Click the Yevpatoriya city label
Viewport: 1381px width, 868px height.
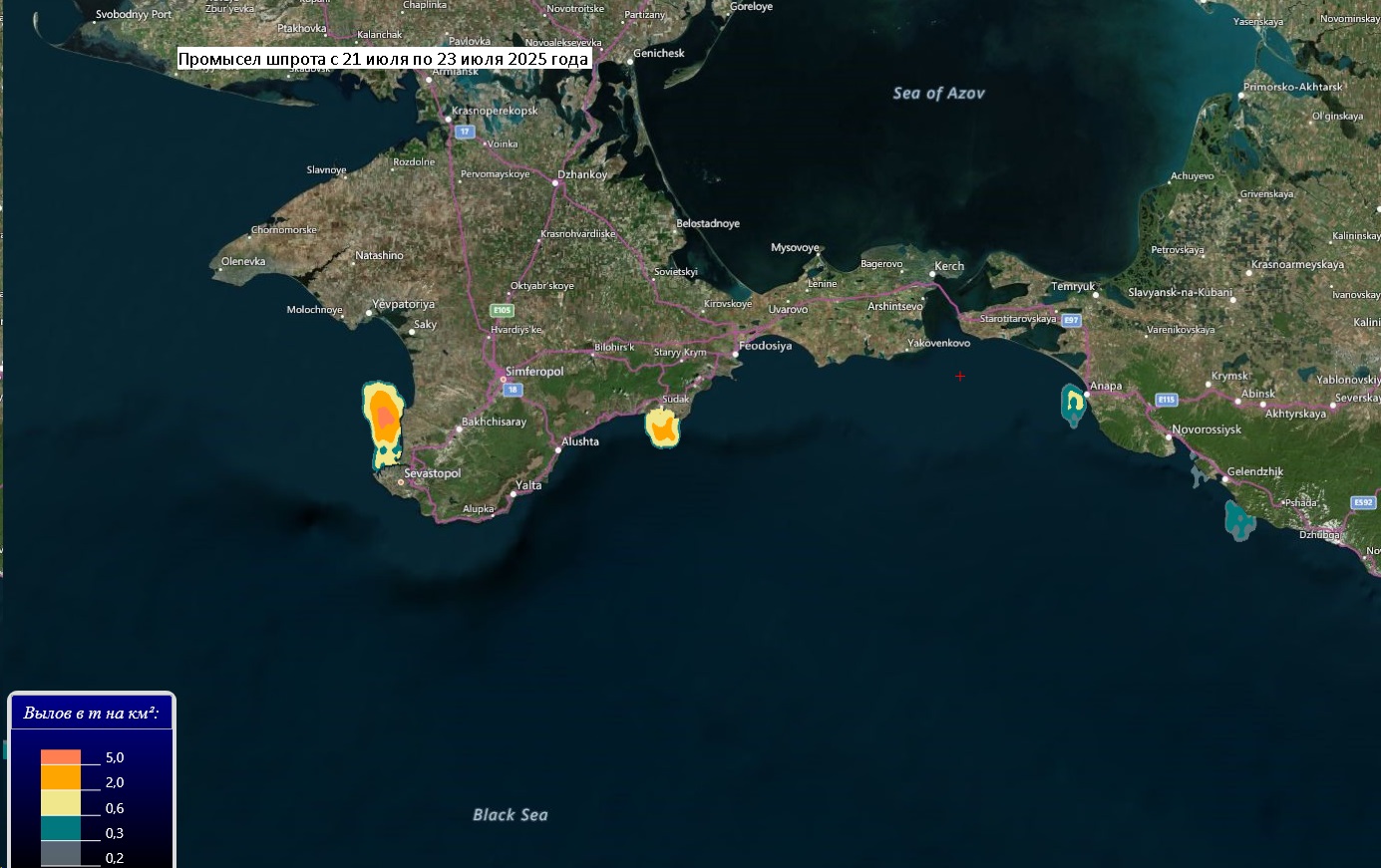point(403,304)
